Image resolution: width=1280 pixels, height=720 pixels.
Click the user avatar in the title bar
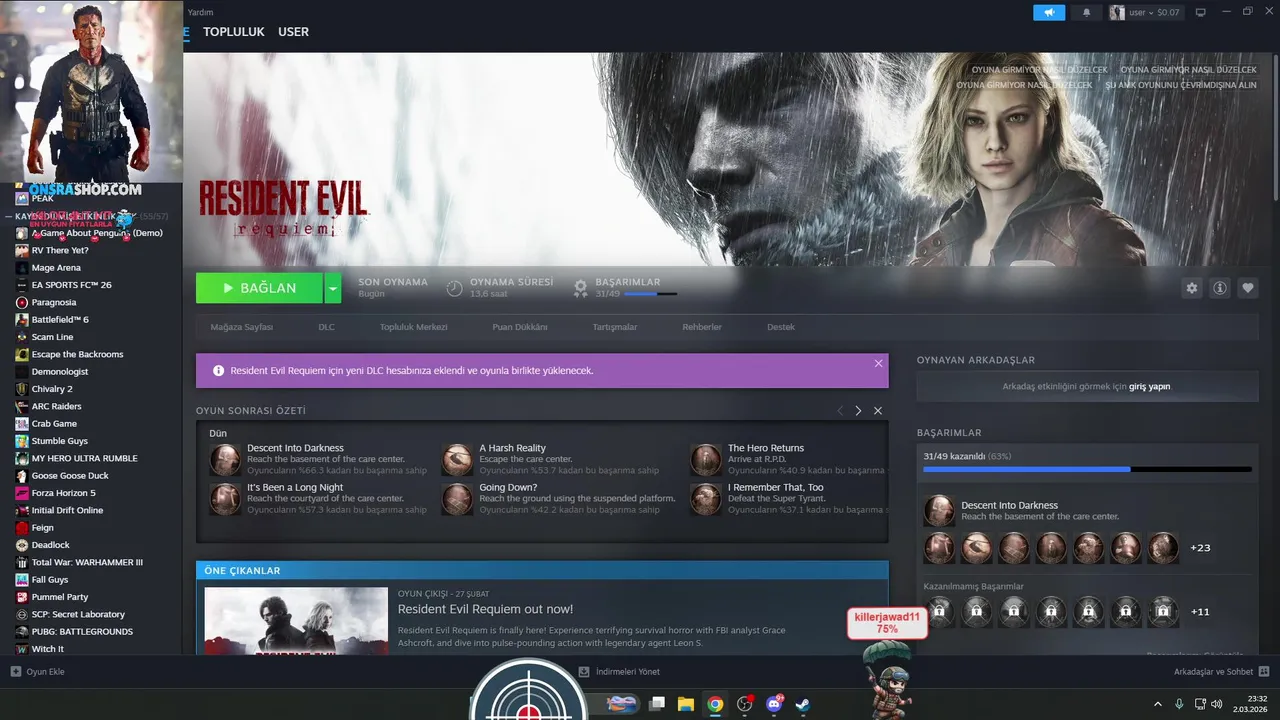tap(1117, 13)
